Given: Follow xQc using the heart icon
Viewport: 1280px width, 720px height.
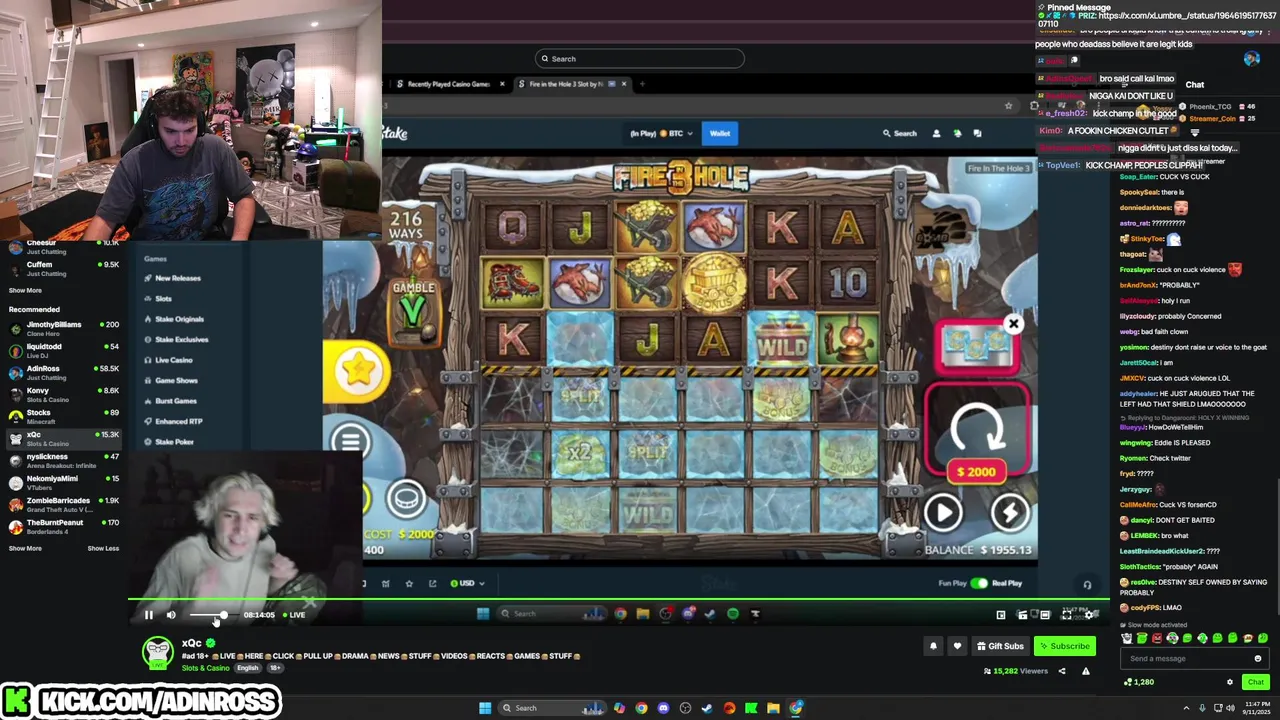Looking at the screenshot, I should coord(957,646).
